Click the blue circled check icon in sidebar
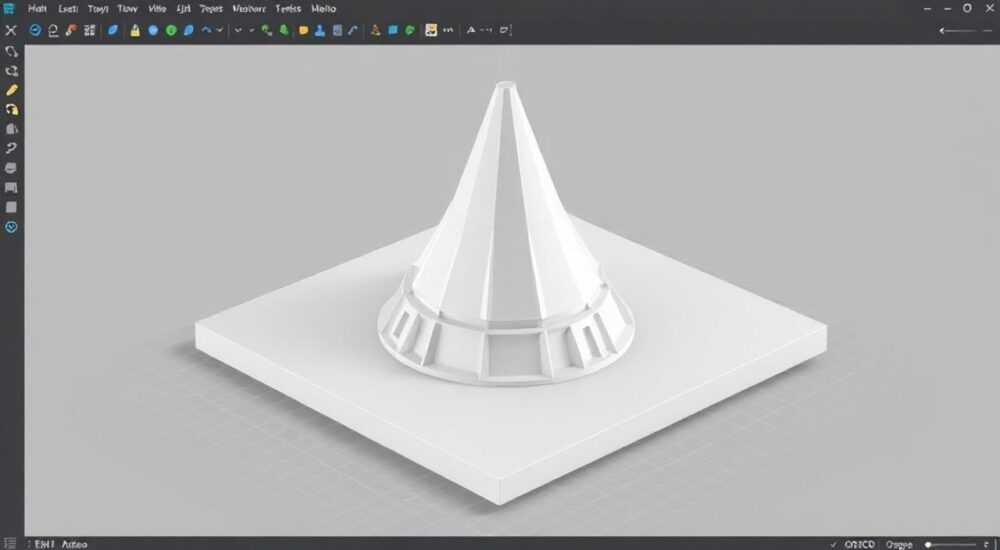 pos(11,227)
